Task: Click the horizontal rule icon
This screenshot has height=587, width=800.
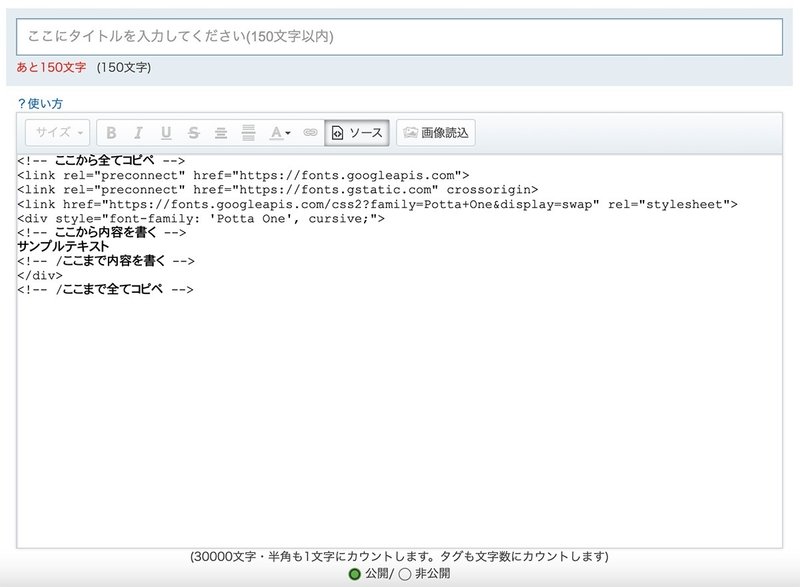Action: pos(248,133)
